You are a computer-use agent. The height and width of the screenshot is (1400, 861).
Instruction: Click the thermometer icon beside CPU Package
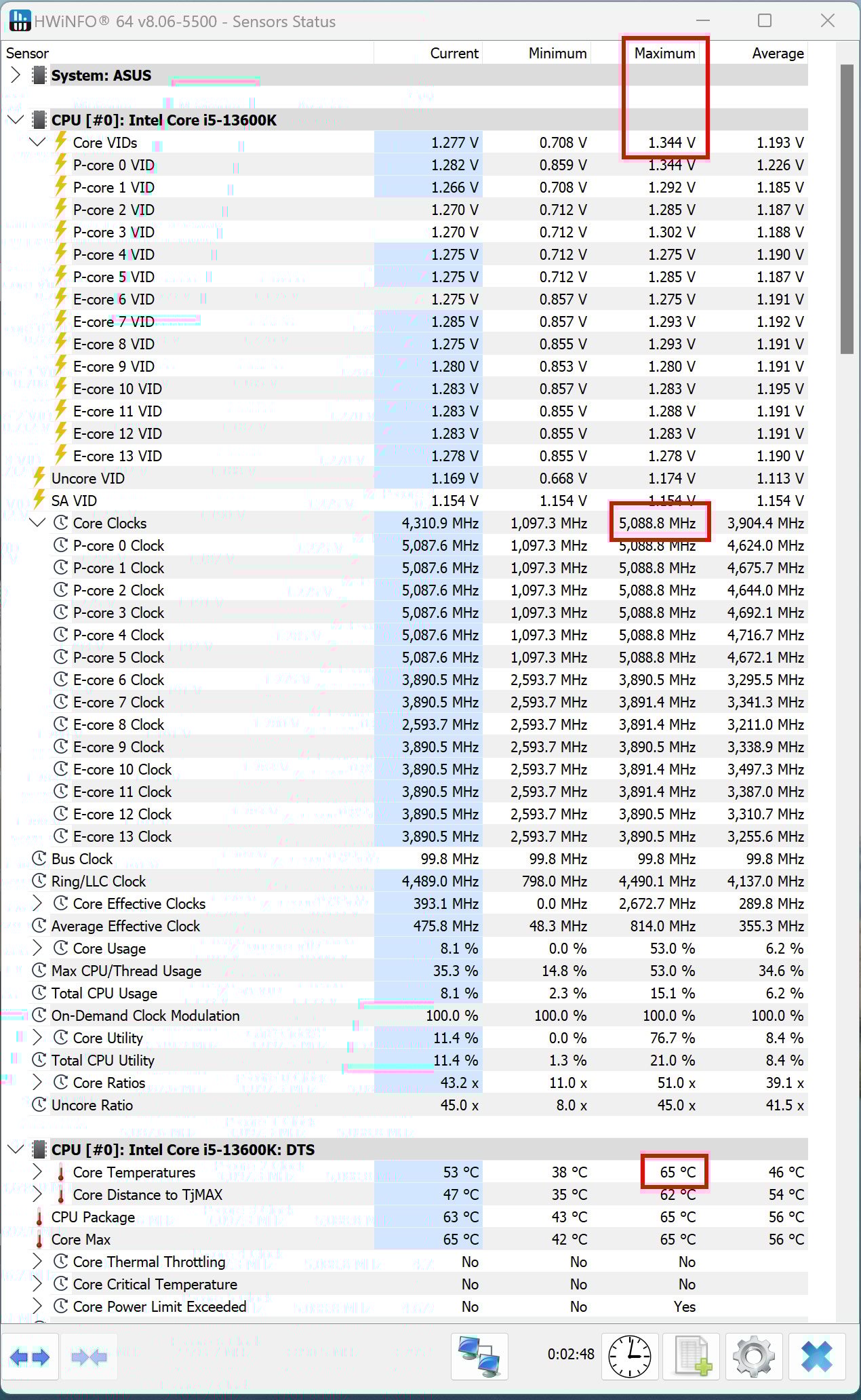click(39, 1217)
